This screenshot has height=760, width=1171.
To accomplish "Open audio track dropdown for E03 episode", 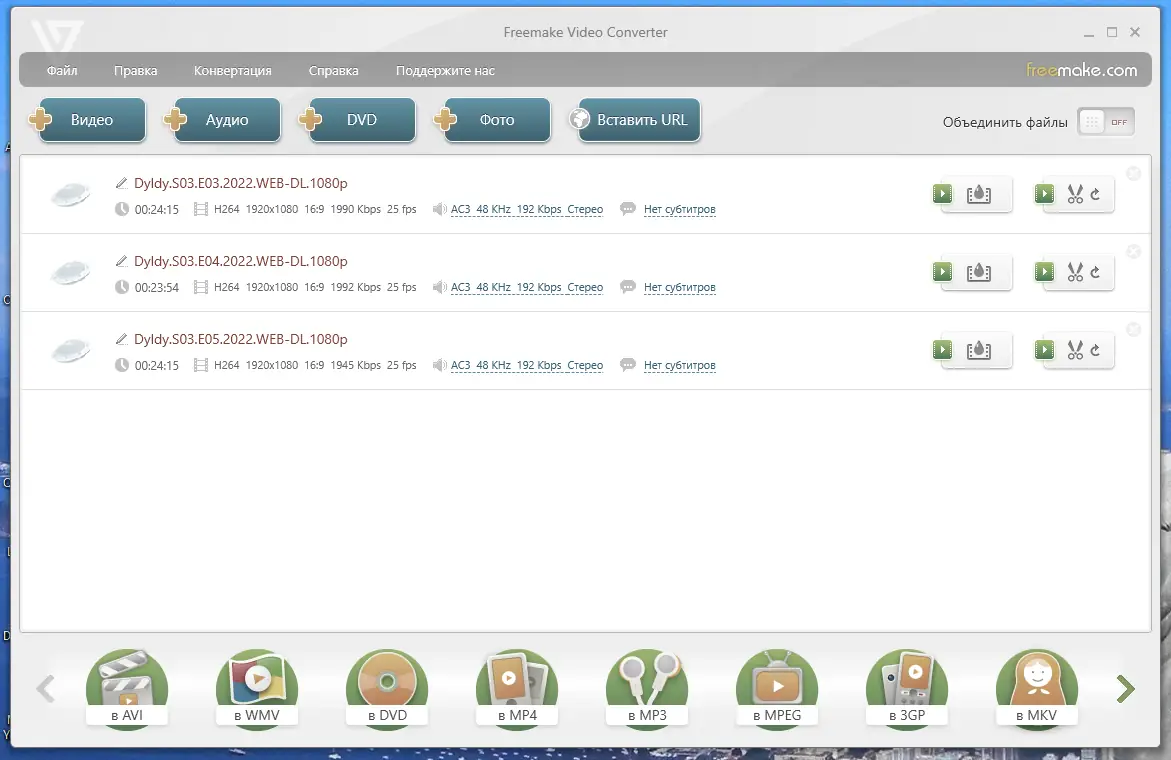I will click(527, 209).
